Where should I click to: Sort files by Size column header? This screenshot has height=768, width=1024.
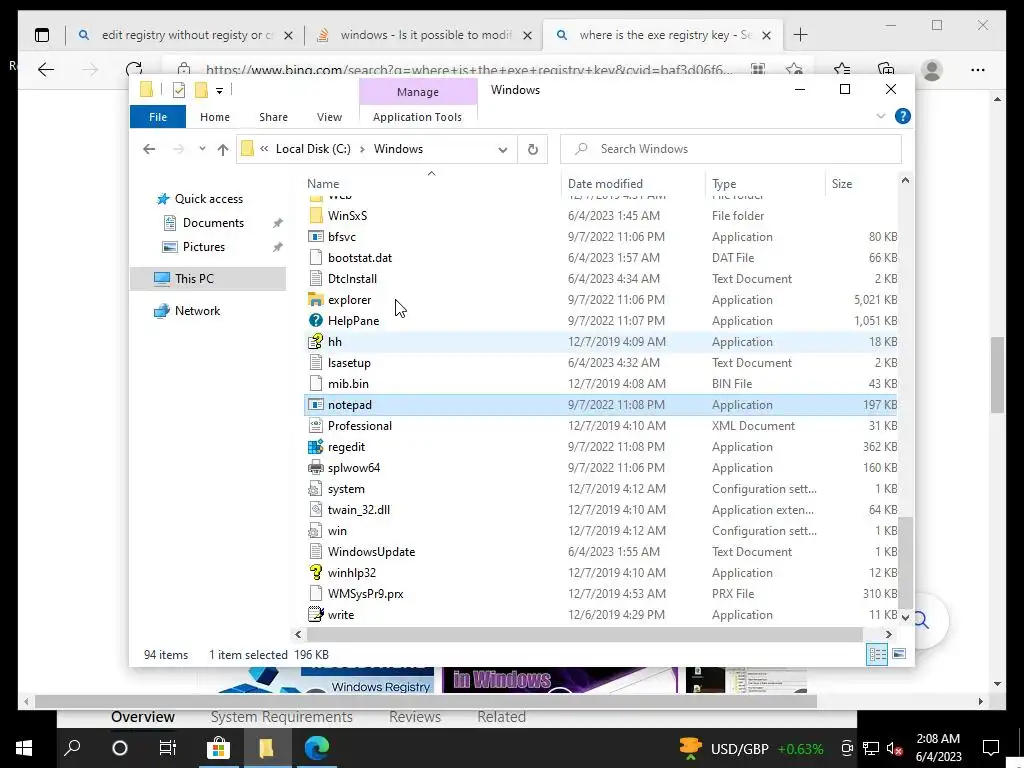point(861,184)
